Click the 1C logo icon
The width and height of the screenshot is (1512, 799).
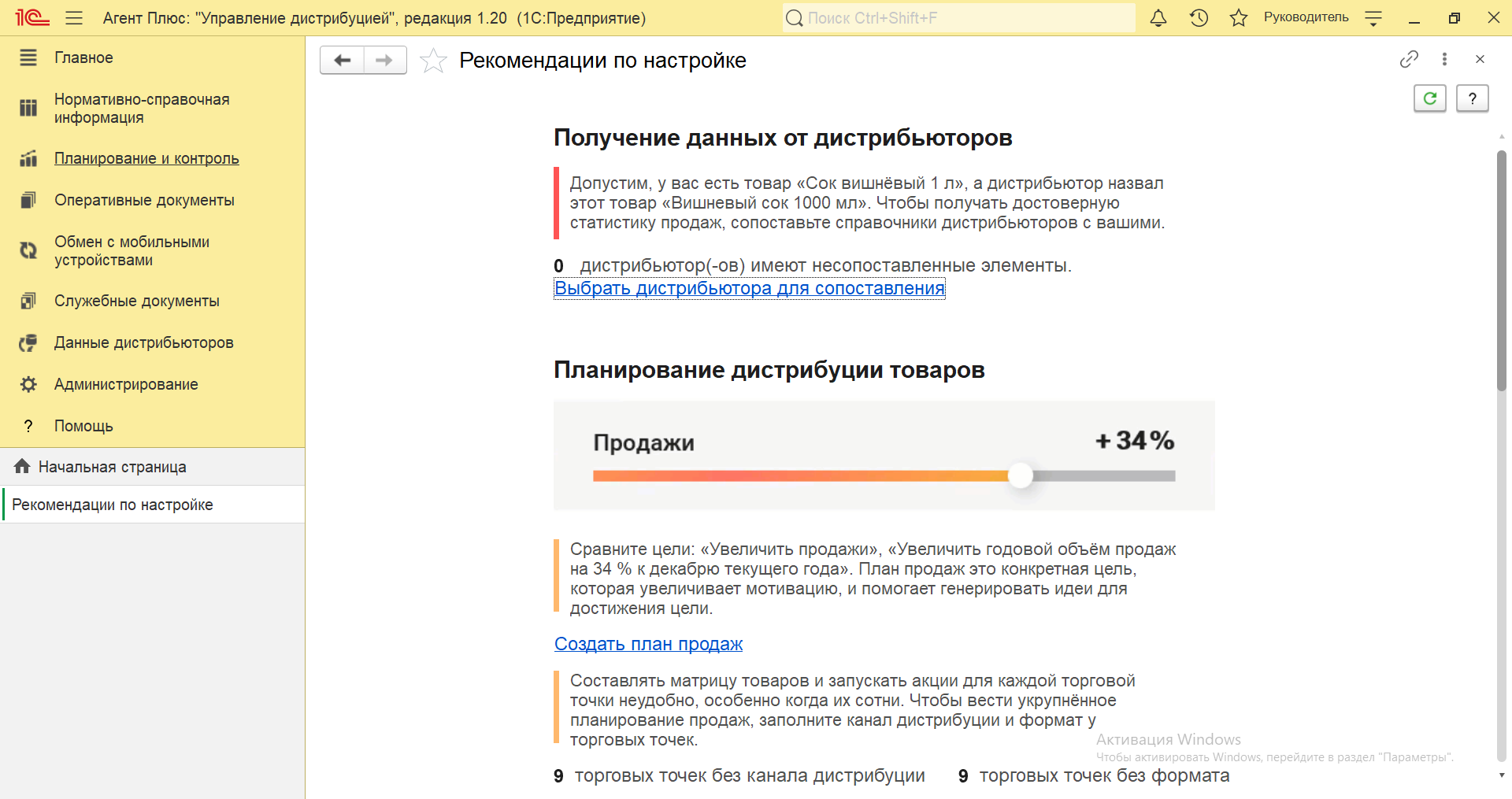pyautogui.click(x=32, y=17)
